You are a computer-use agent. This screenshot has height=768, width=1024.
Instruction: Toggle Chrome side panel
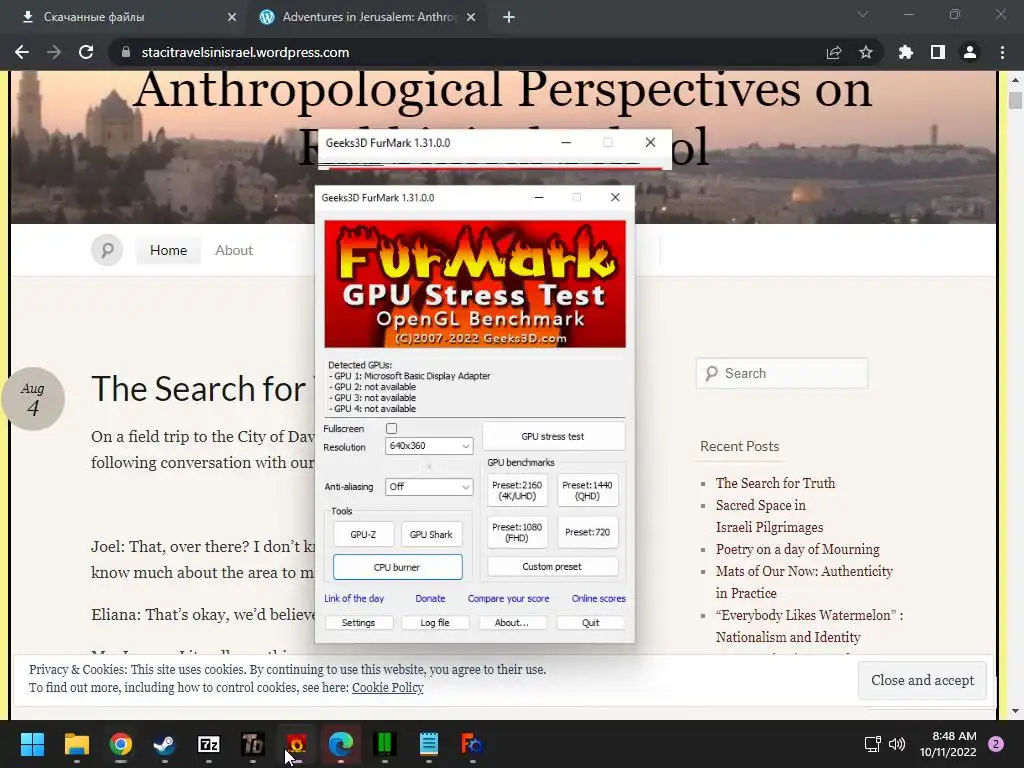tap(938, 52)
